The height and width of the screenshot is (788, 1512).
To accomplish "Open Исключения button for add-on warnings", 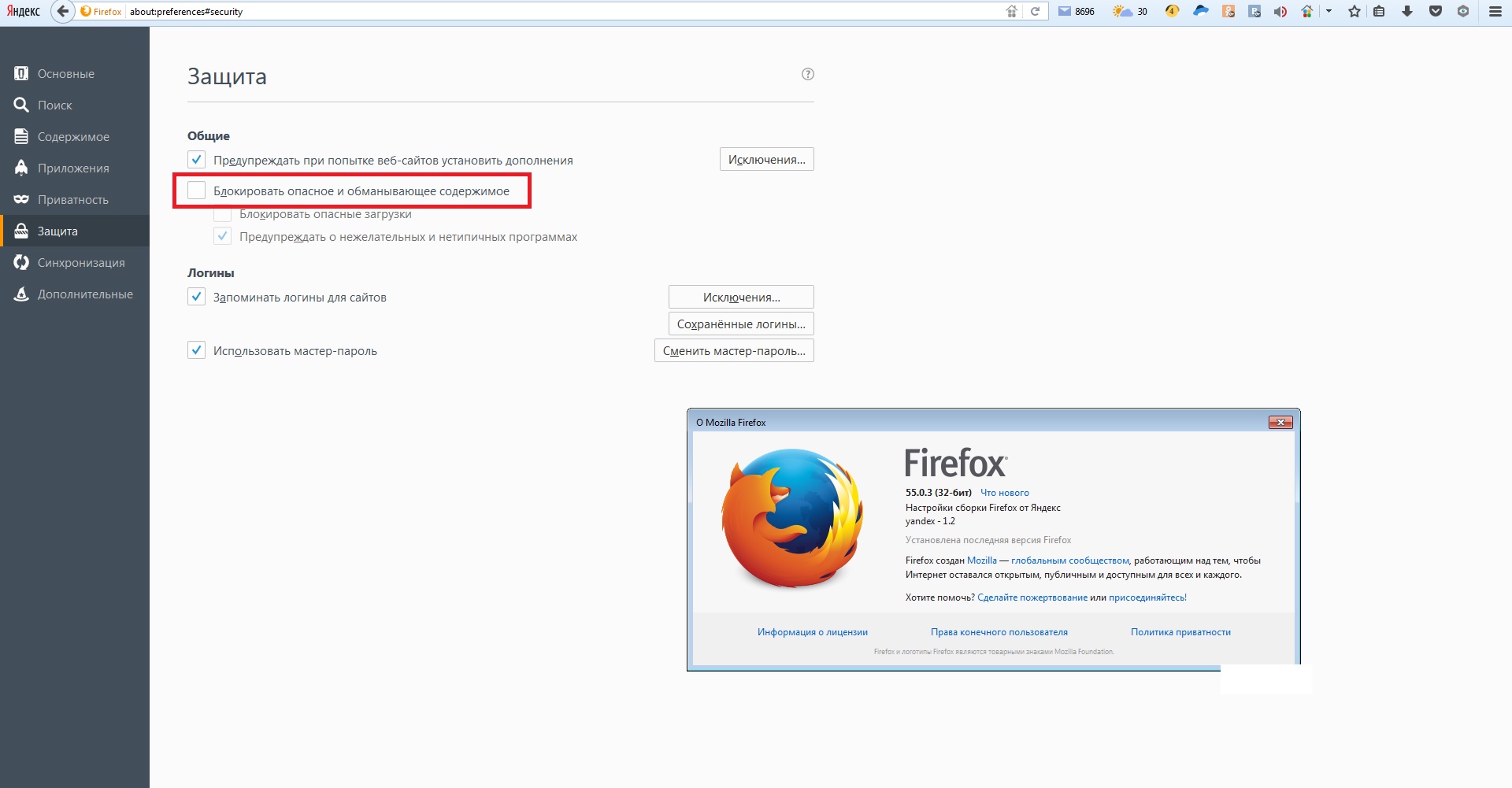I will [766, 159].
